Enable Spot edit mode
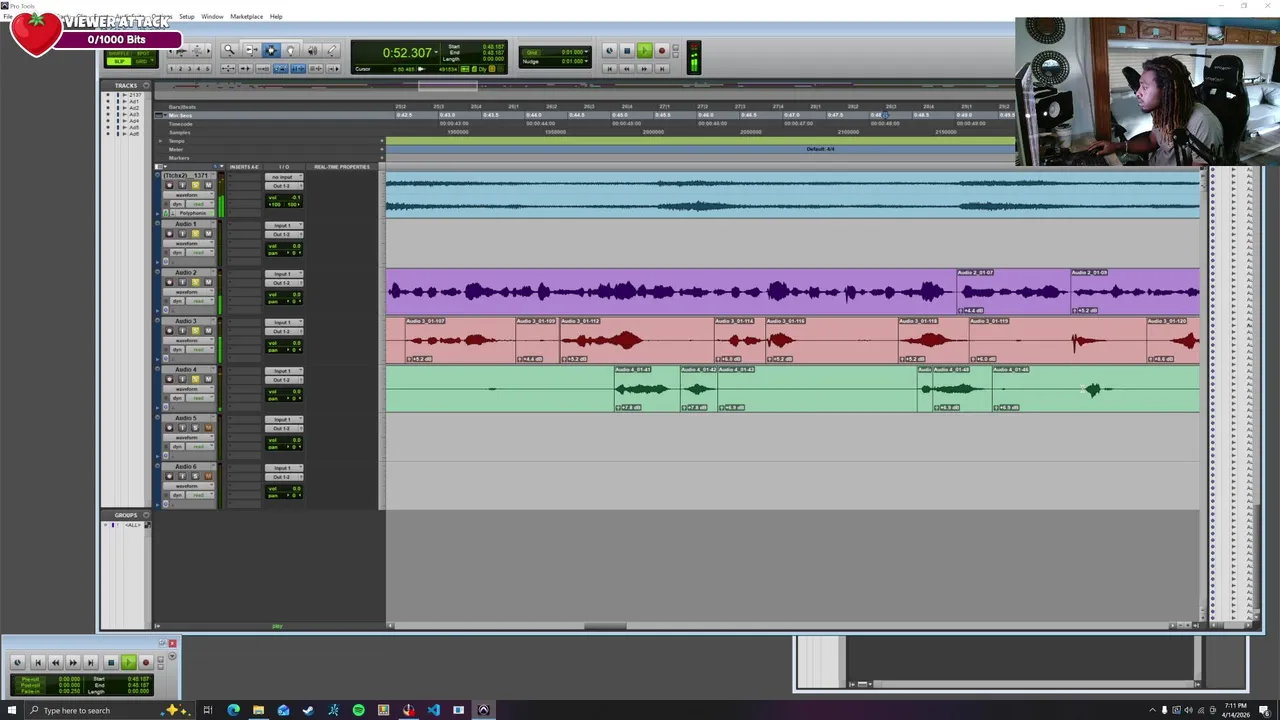The width and height of the screenshot is (1280, 720). (x=143, y=54)
